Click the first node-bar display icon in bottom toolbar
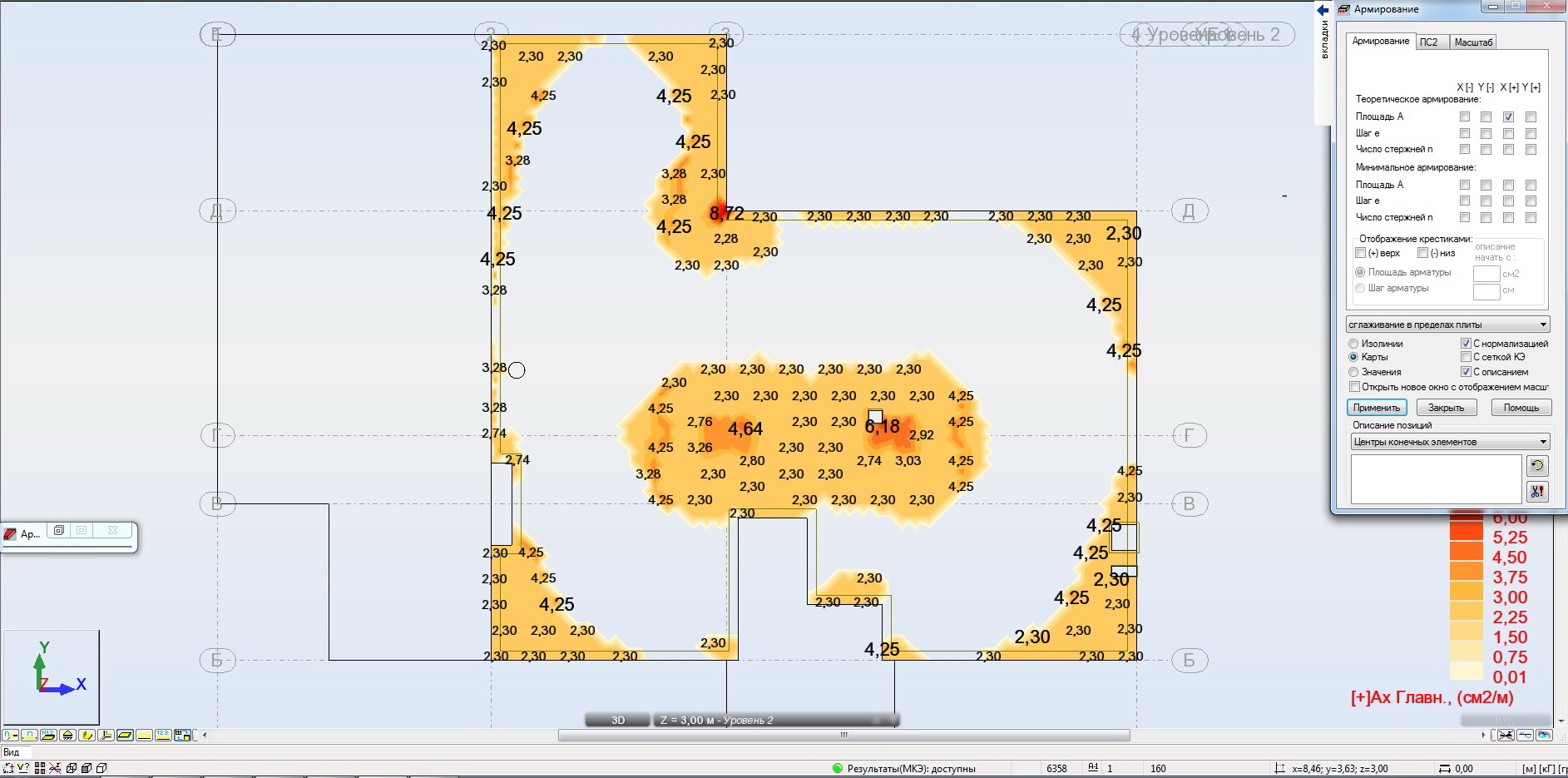 pos(11,736)
